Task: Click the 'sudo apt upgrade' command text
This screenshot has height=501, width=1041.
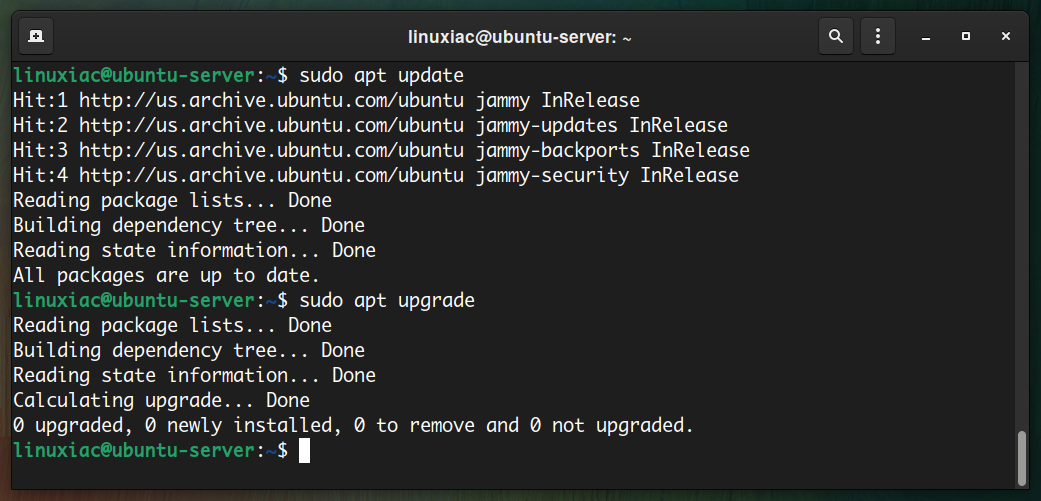Action: pos(387,301)
